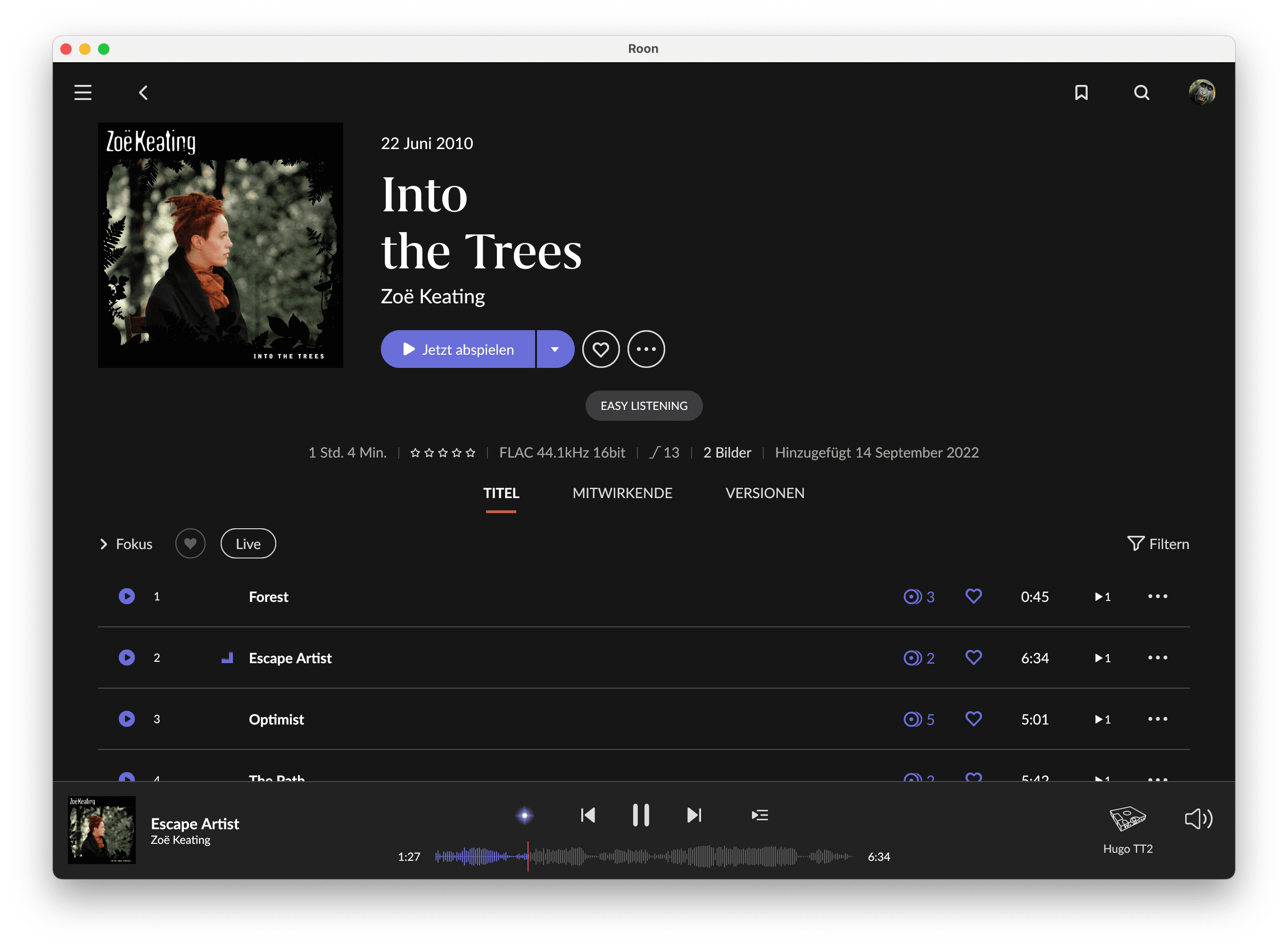Go back using the back arrow
Image resolution: width=1288 pixels, height=949 pixels.
click(x=144, y=92)
